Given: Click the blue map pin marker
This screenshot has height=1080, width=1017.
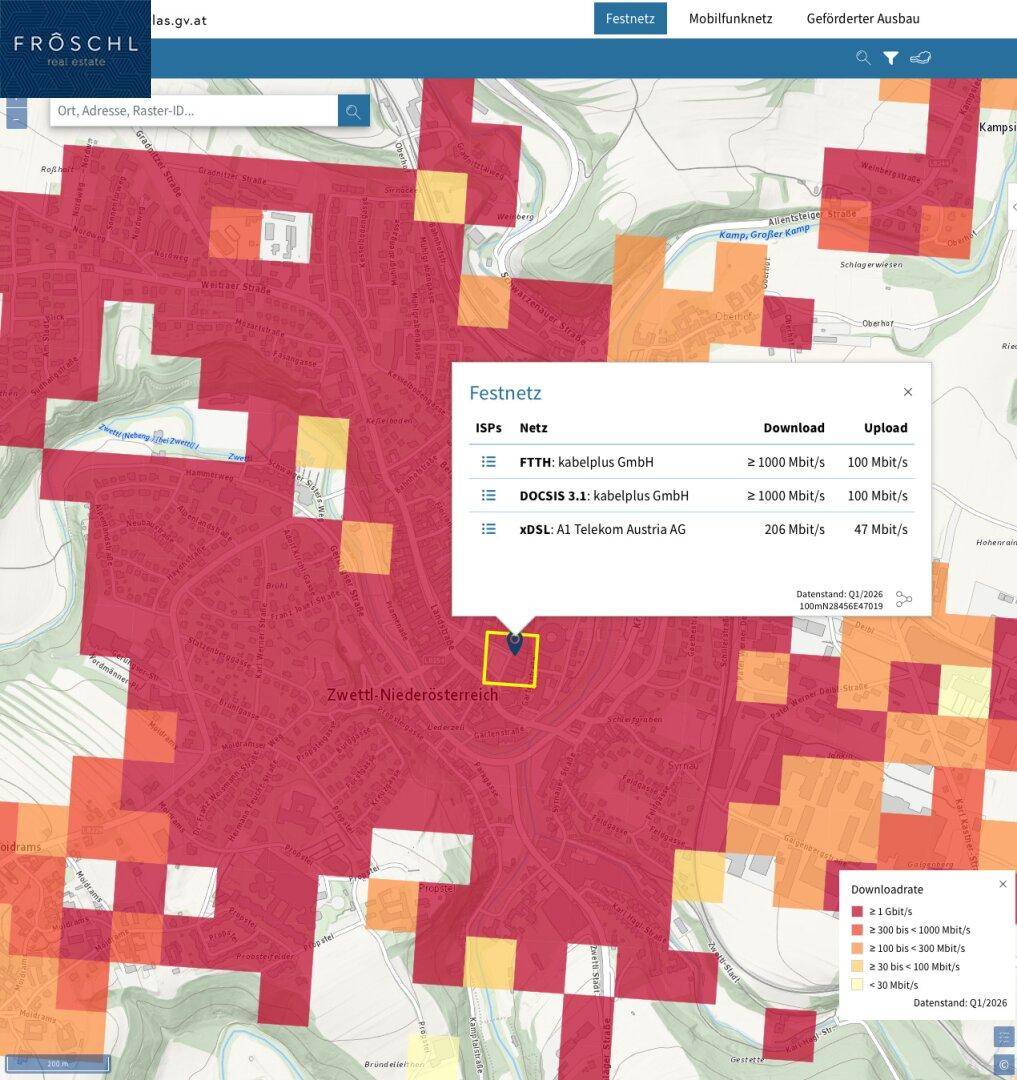Looking at the screenshot, I should (514, 643).
